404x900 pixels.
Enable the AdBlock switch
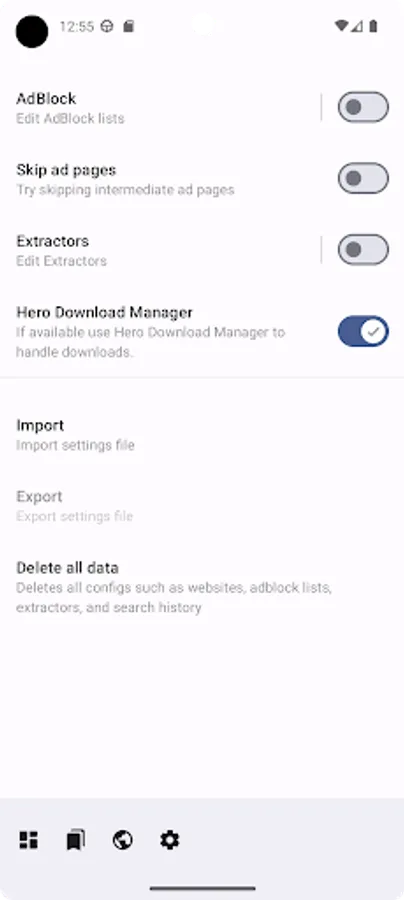tap(363, 107)
